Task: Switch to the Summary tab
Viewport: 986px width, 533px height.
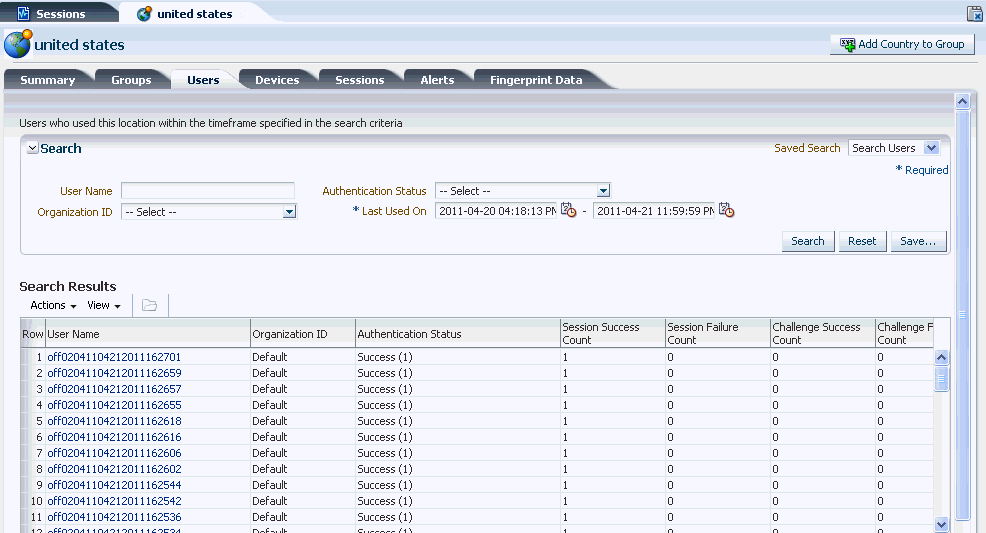Action: tap(47, 80)
